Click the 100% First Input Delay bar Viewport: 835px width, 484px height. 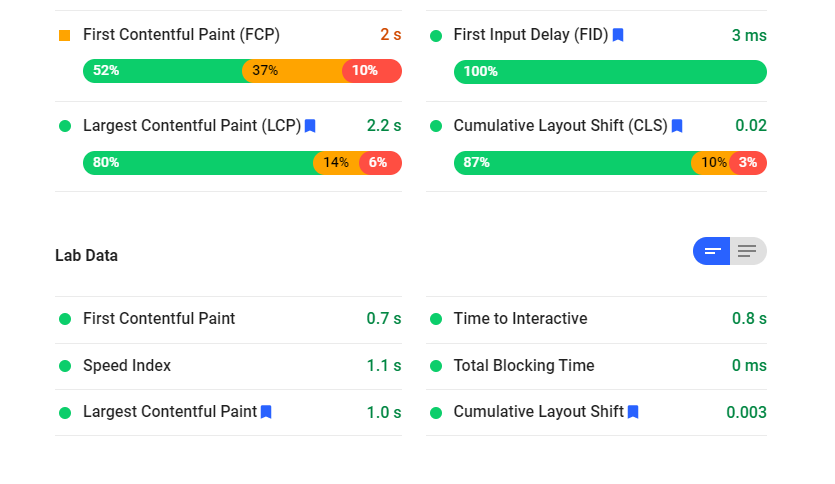pos(610,71)
